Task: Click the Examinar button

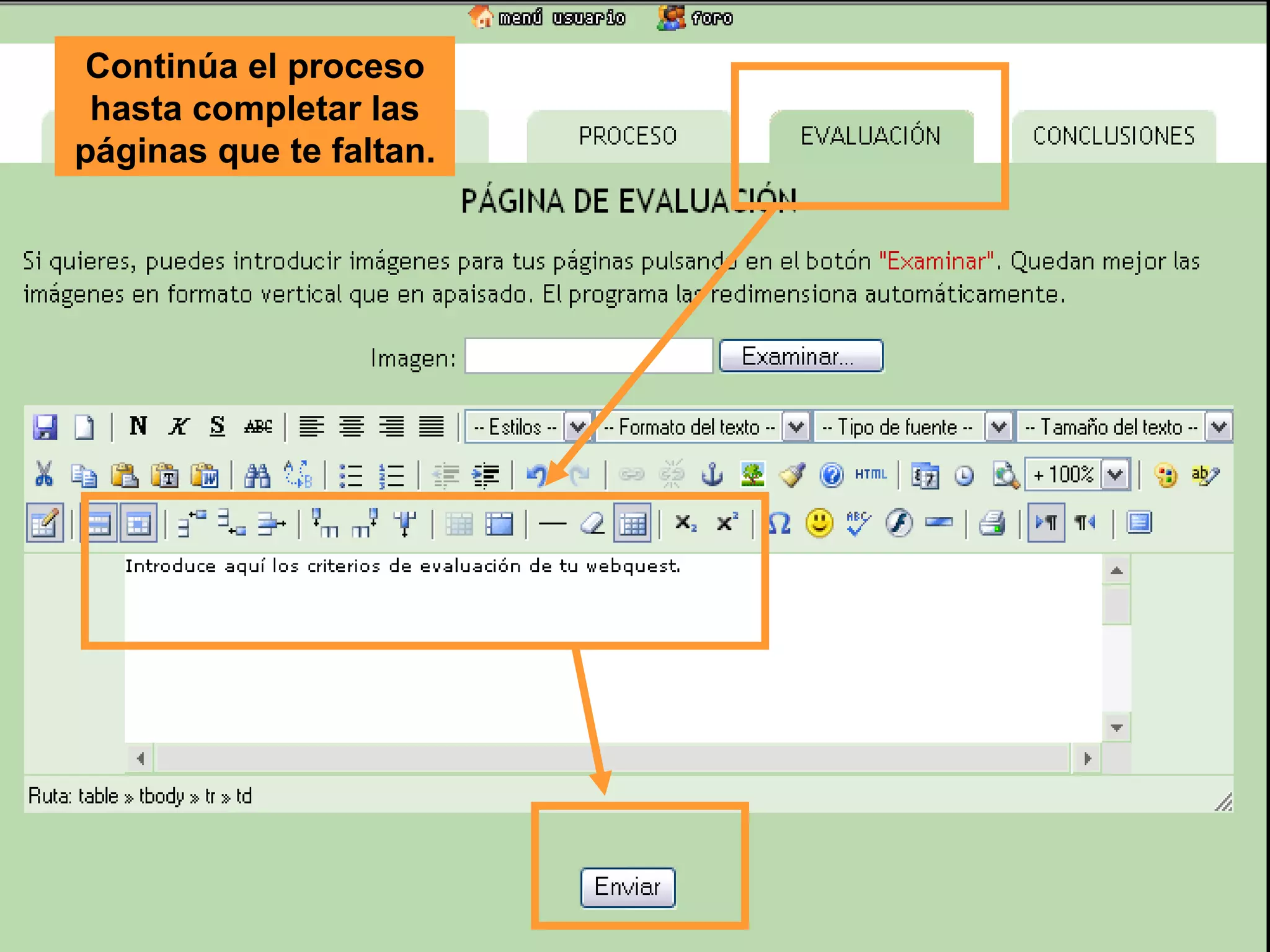Action: 801,356
